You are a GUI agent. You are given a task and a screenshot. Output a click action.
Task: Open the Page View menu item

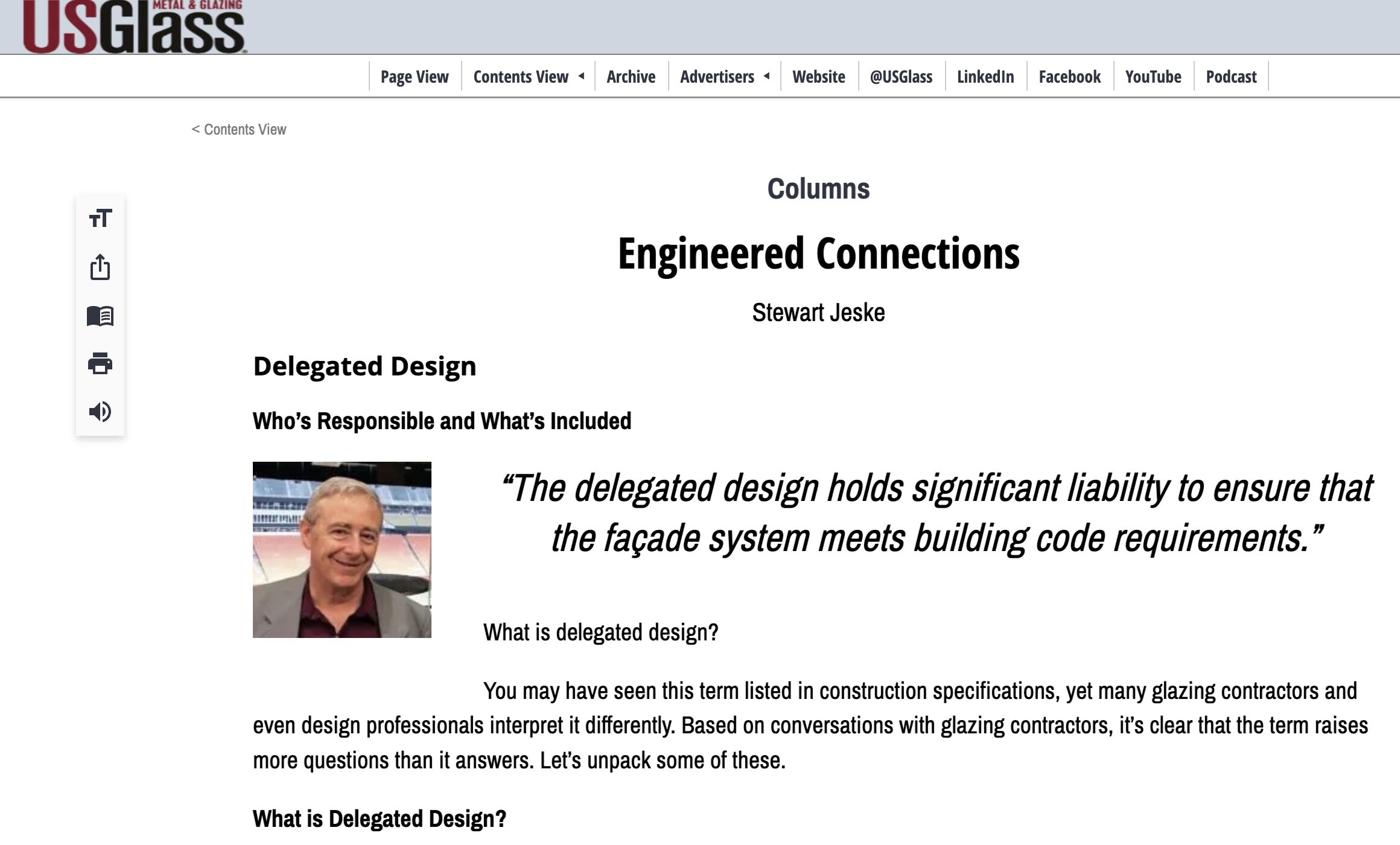415,77
